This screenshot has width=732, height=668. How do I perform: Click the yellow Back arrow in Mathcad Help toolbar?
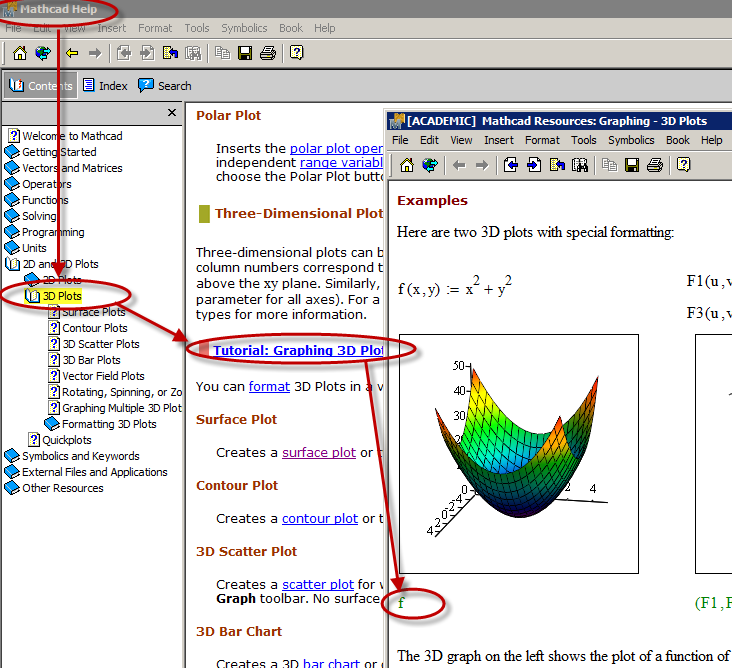(x=72, y=53)
